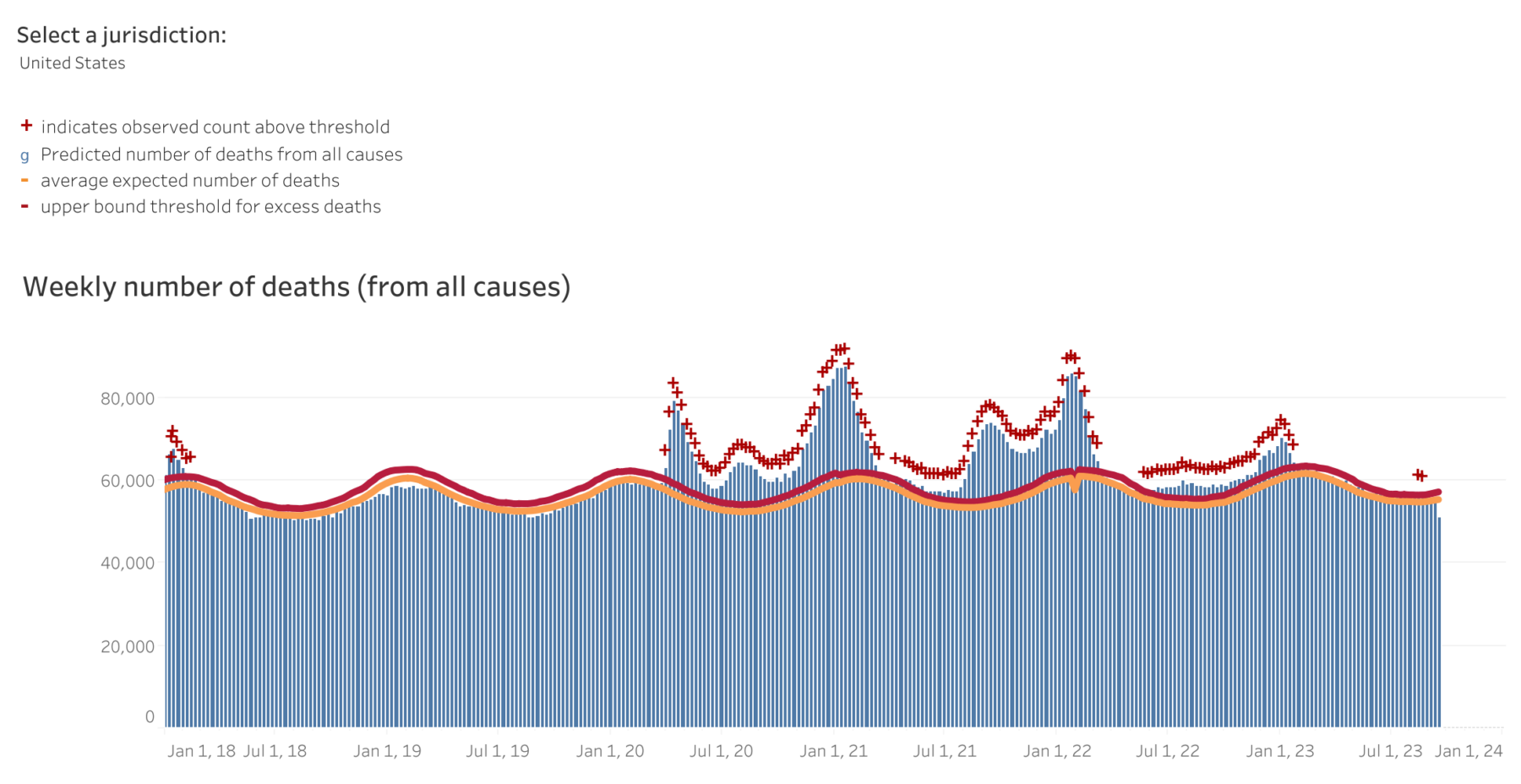Screen dimensions: 1521x784
Task: Select the last short bar at chart's right end
Action: tap(1439, 621)
